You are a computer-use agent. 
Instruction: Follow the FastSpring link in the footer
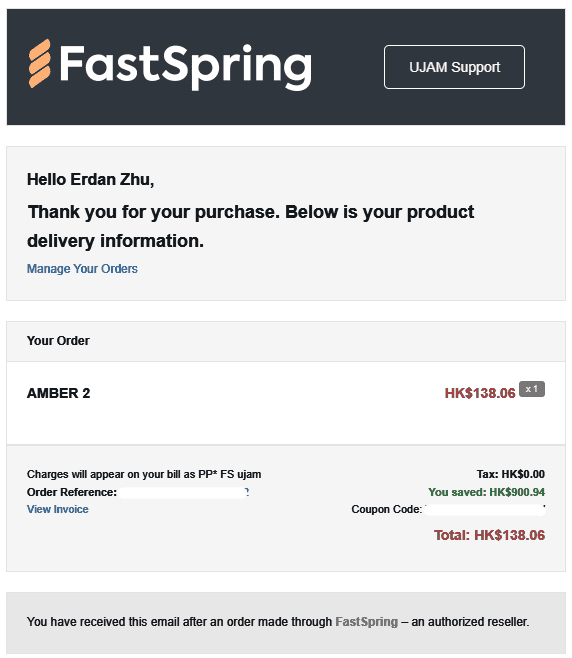pyautogui.click(x=366, y=621)
